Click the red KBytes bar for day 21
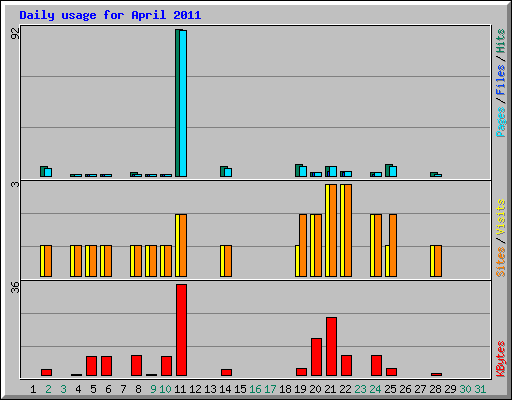 click(331, 346)
